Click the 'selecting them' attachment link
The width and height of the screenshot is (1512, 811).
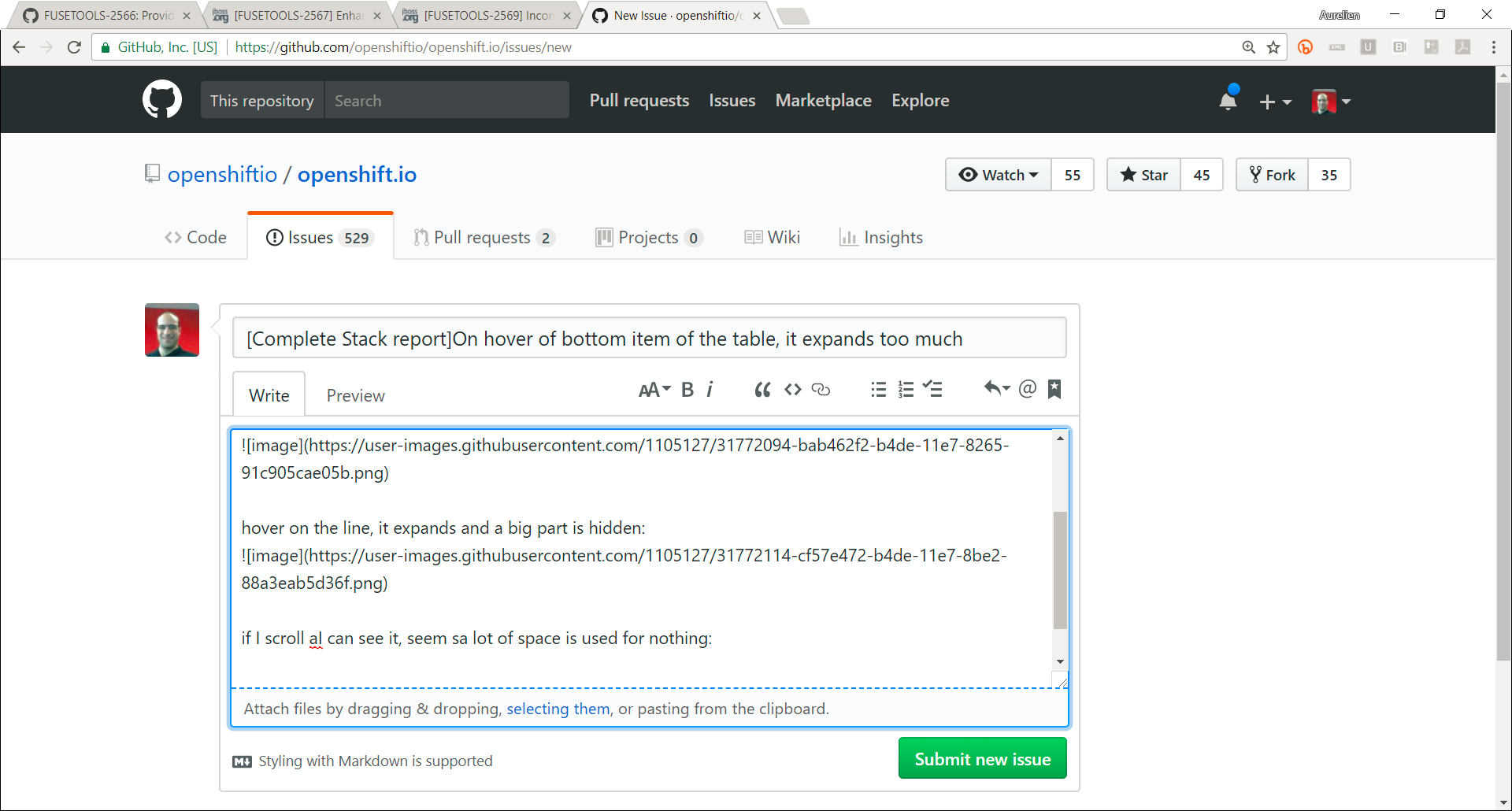pos(558,708)
